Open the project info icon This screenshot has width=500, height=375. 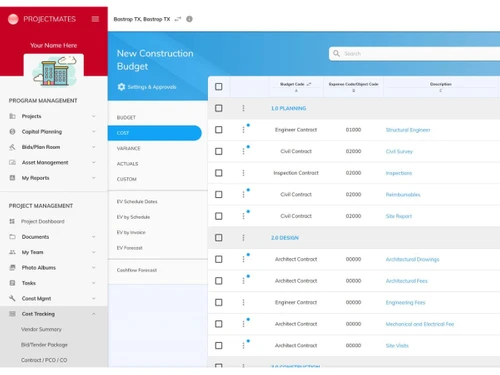[x=189, y=19]
